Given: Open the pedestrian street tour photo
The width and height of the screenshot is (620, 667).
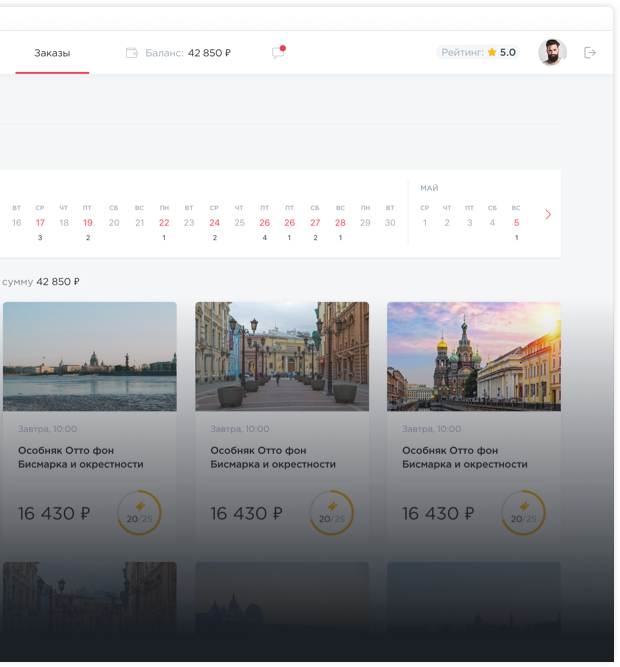Looking at the screenshot, I should tap(282, 356).
